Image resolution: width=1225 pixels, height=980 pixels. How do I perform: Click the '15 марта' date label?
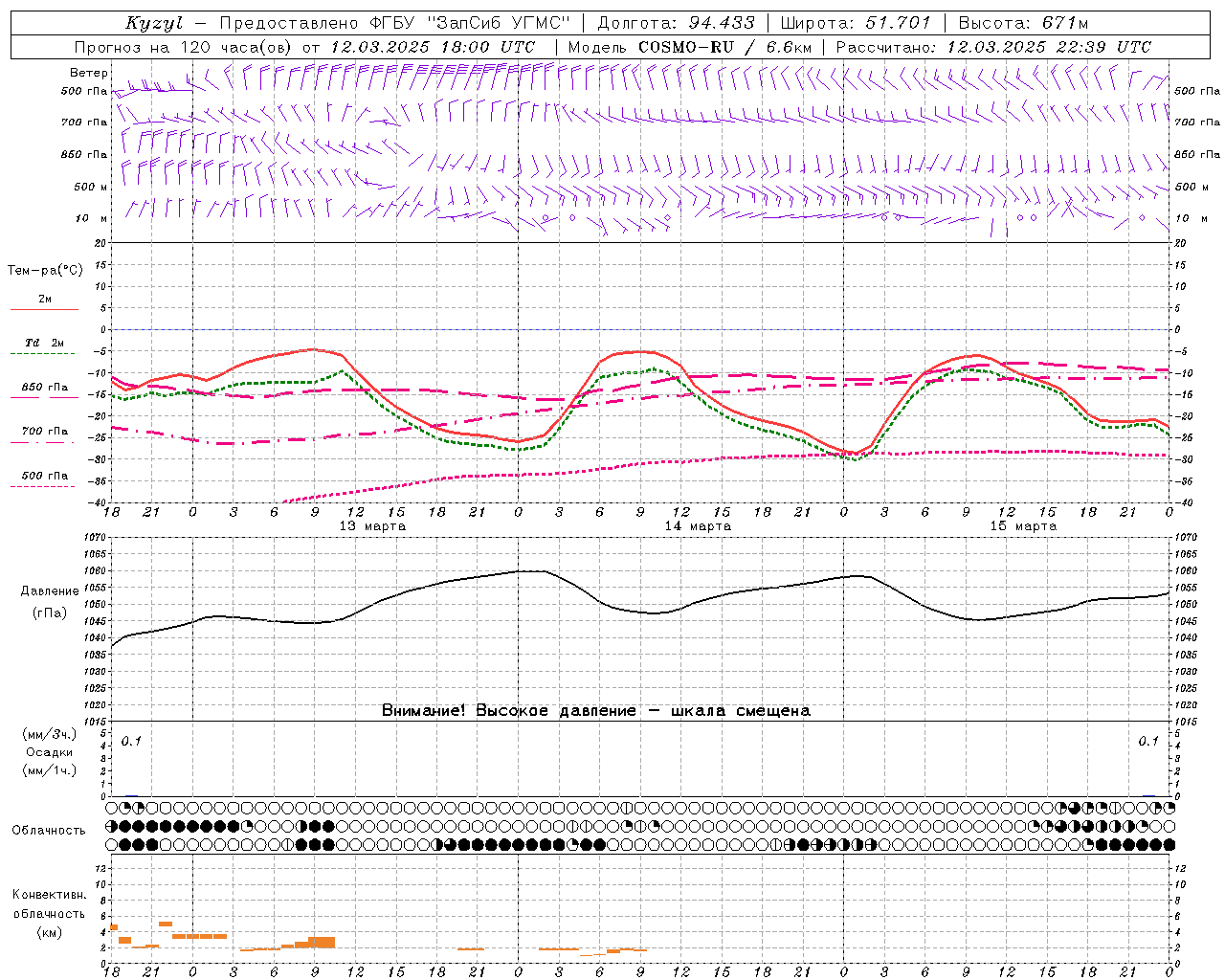(x=1023, y=526)
